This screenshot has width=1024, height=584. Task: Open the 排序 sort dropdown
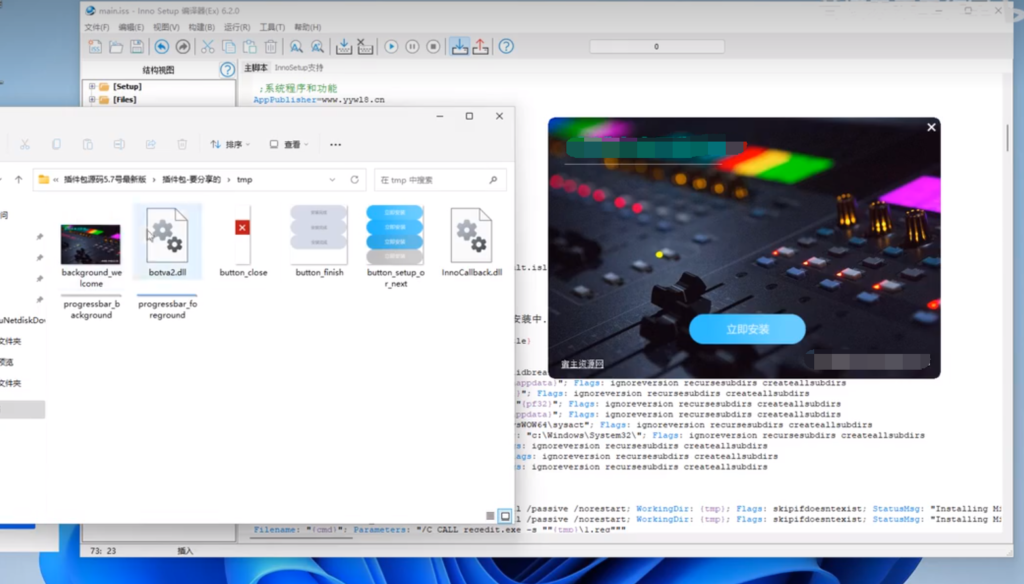[230, 145]
